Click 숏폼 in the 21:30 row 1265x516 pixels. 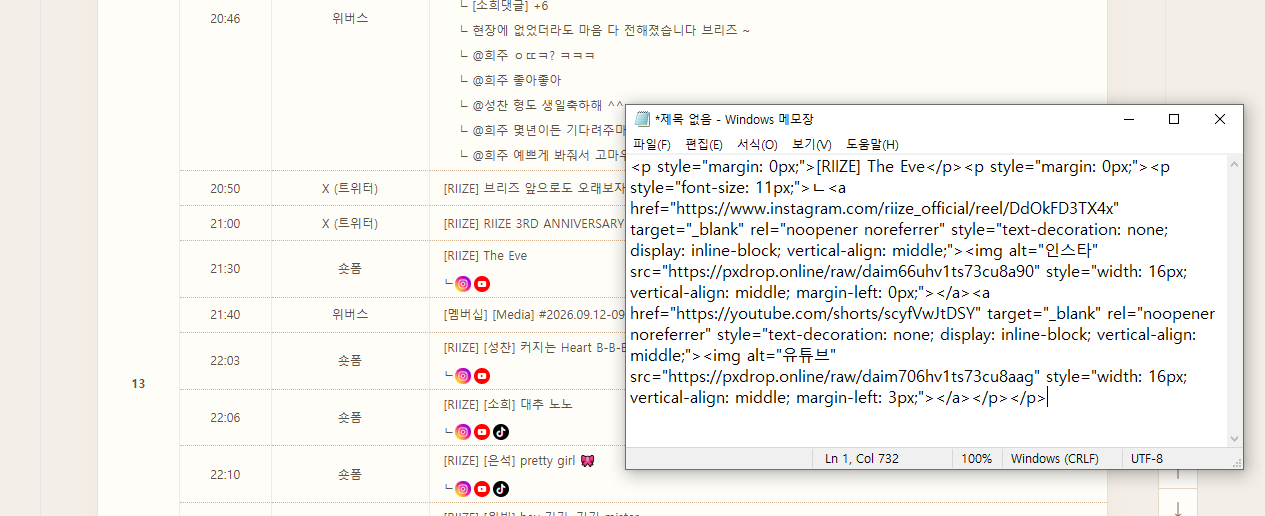tap(350, 269)
